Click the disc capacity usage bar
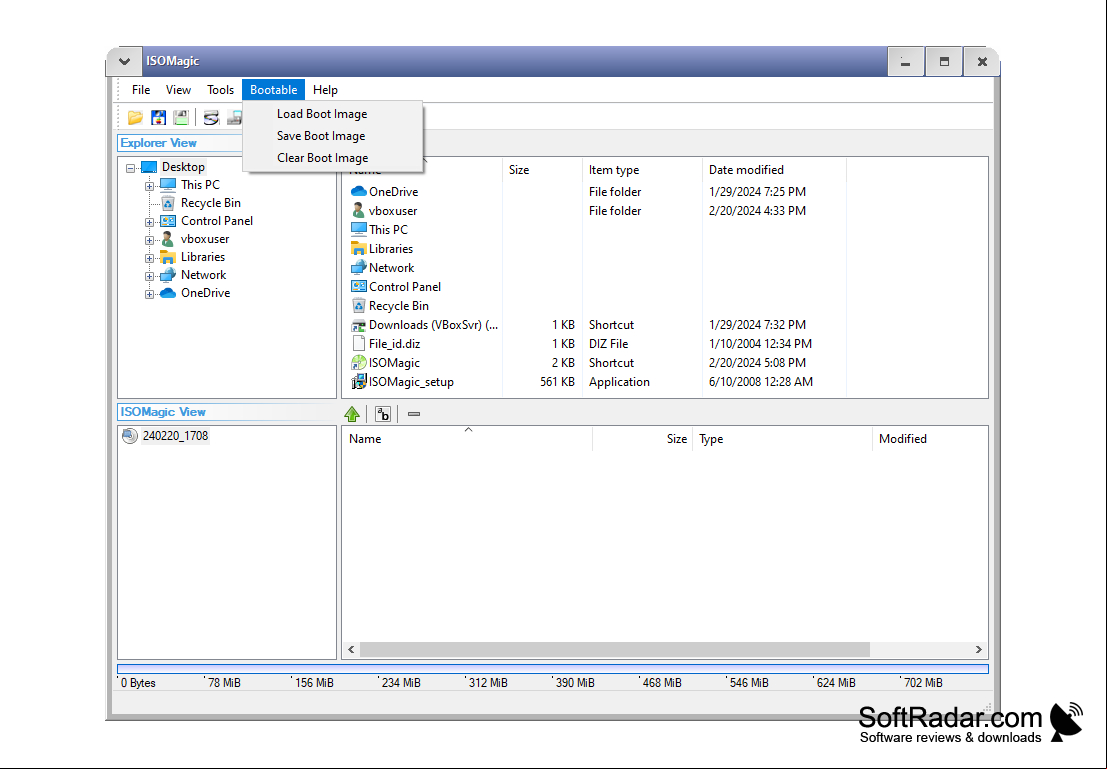The height and width of the screenshot is (769, 1107). click(553, 669)
